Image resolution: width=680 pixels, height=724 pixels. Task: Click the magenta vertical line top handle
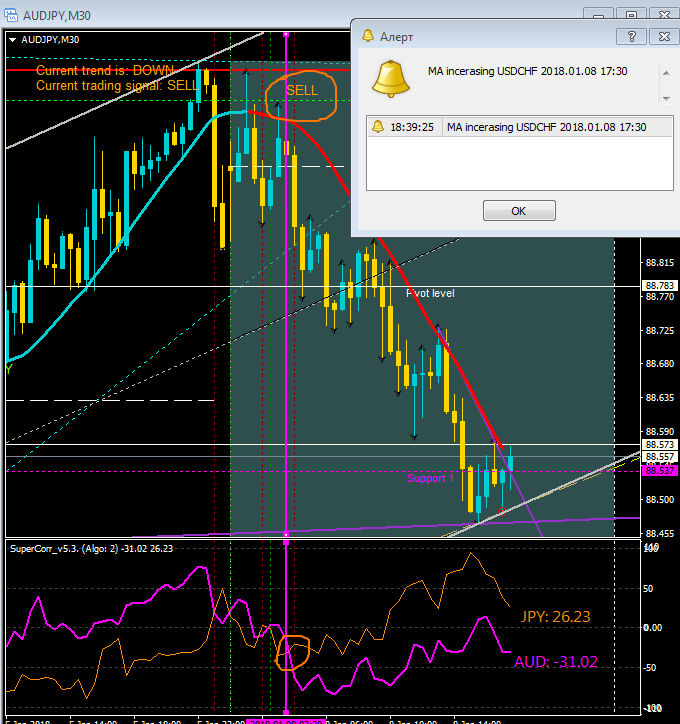[x=286, y=35]
